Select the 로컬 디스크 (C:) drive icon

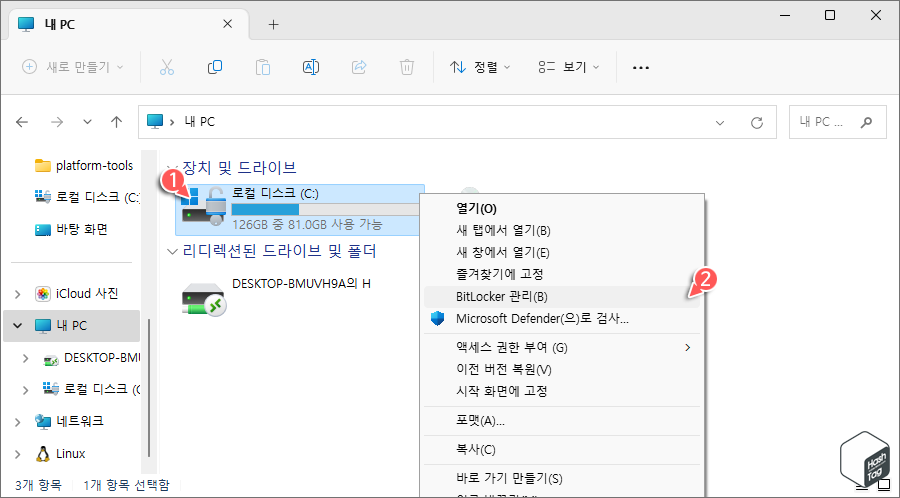click(202, 208)
